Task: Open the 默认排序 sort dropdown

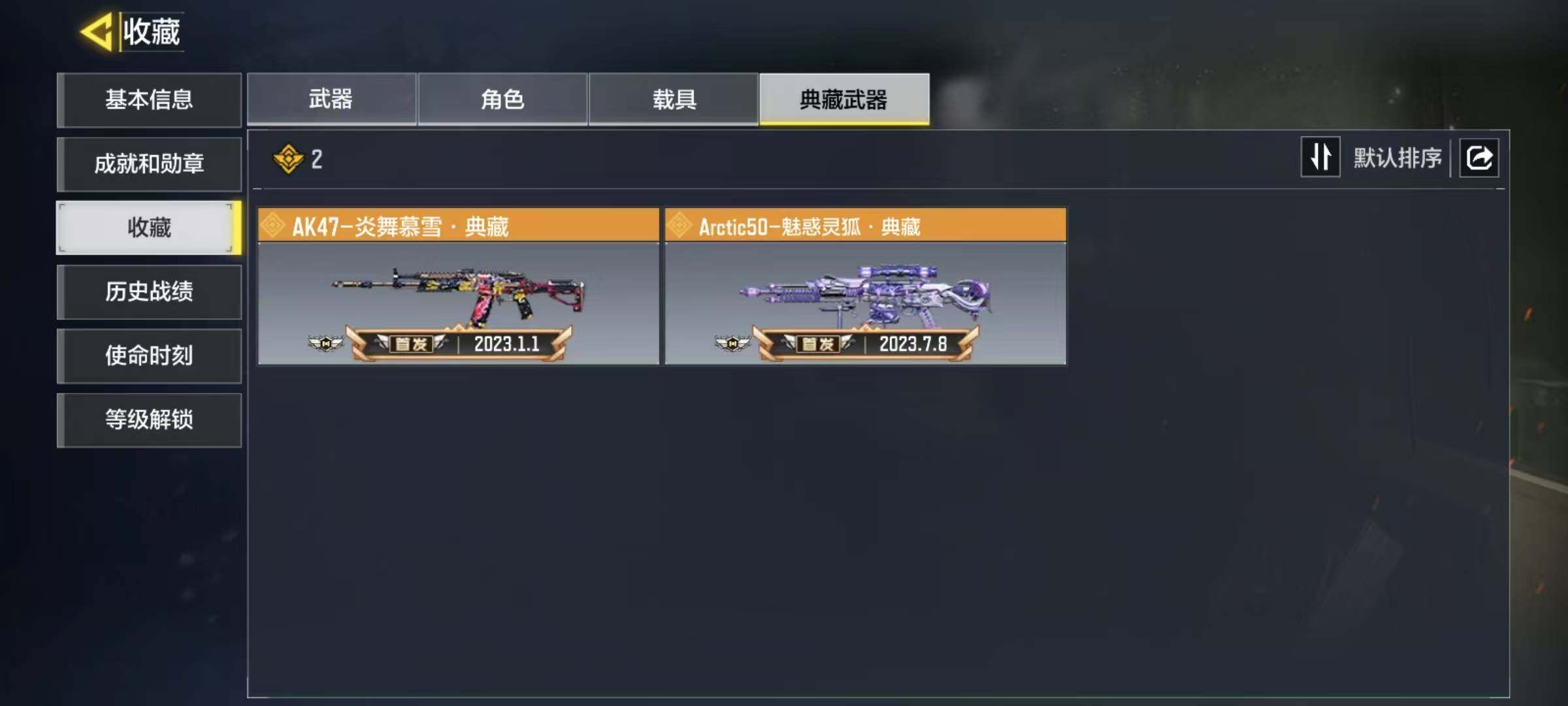Action: pyautogui.click(x=1397, y=158)
